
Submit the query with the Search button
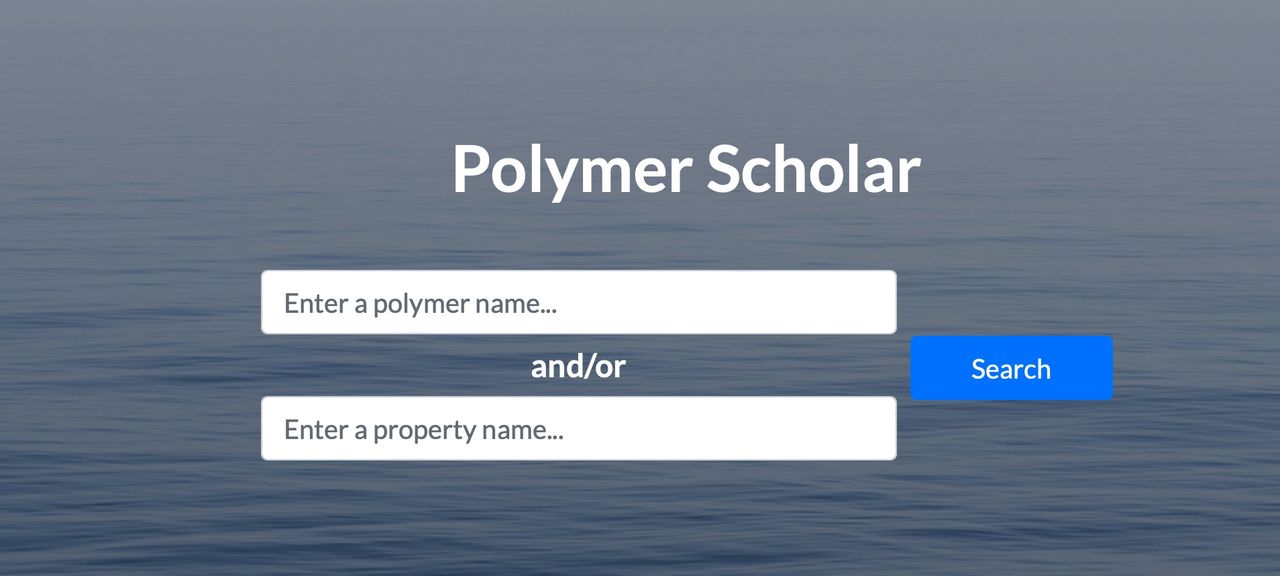[x=1011, y=368]
